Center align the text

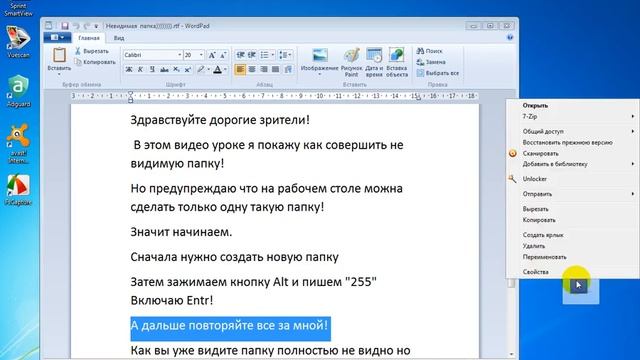(252, 69)
